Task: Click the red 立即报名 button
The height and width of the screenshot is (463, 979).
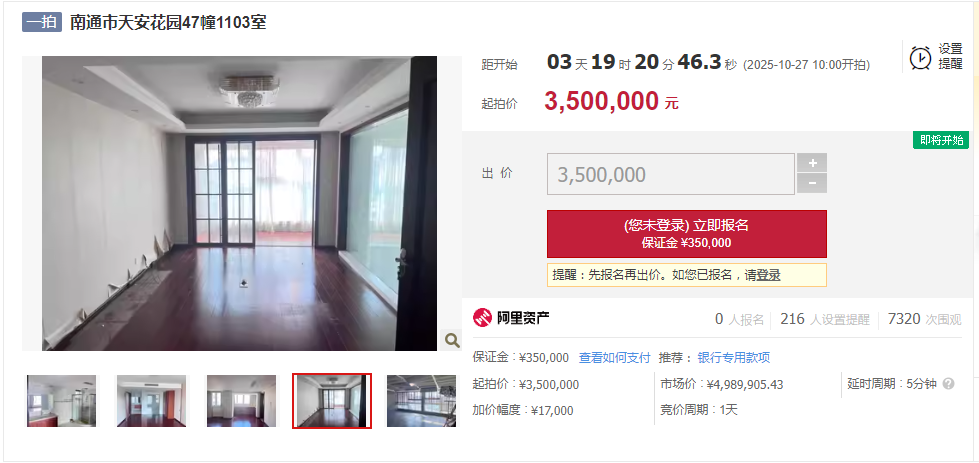Action: click(x=687, y=234)
